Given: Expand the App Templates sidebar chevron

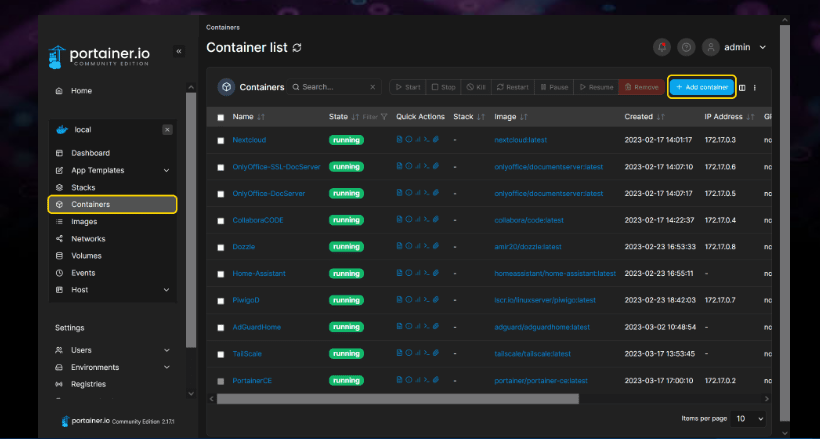Looking at the screenshot, I should coord(166,171).
